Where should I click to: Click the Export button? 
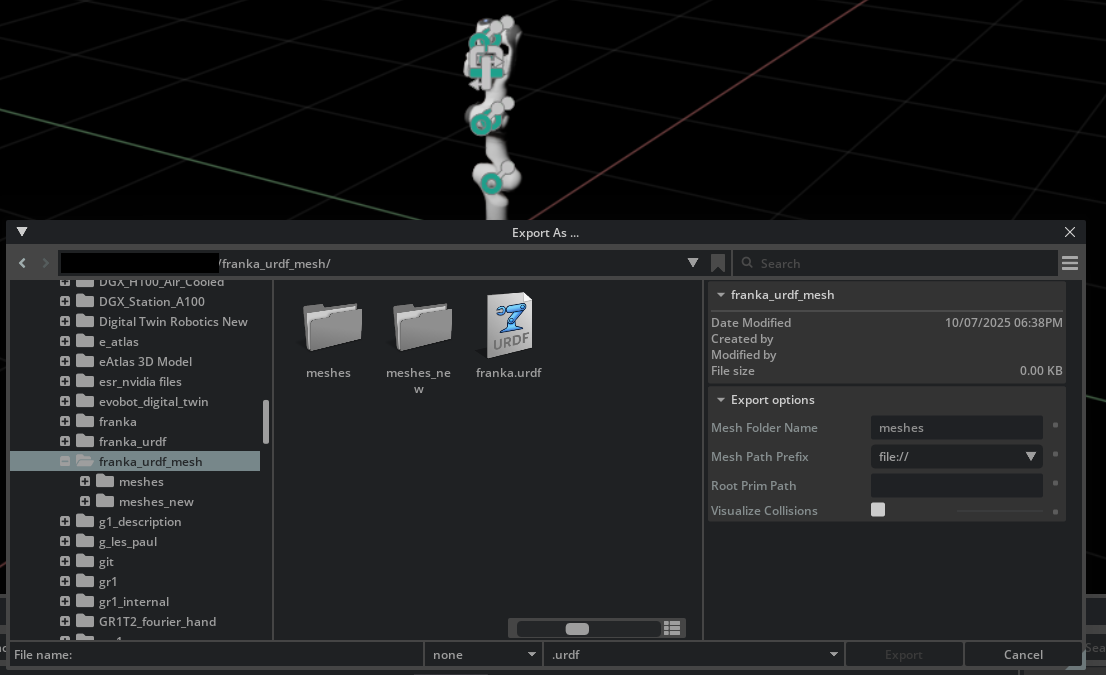point(904,654)
